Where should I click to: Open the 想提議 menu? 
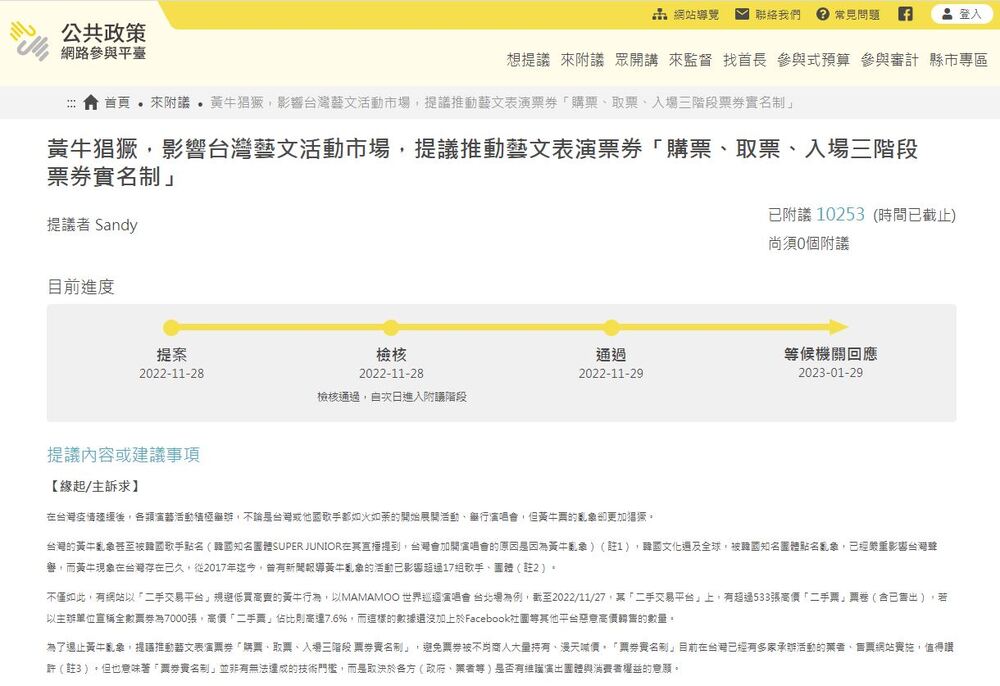(528, 60)
